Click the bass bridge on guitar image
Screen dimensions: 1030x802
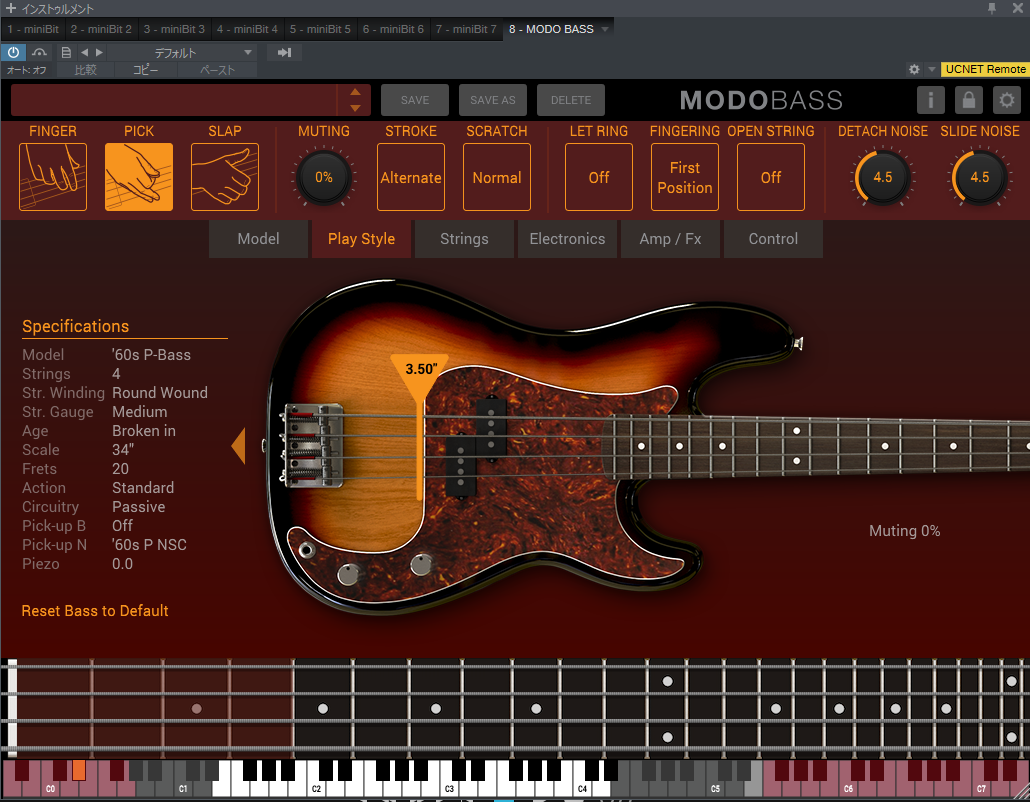click(x=312, y=446)
